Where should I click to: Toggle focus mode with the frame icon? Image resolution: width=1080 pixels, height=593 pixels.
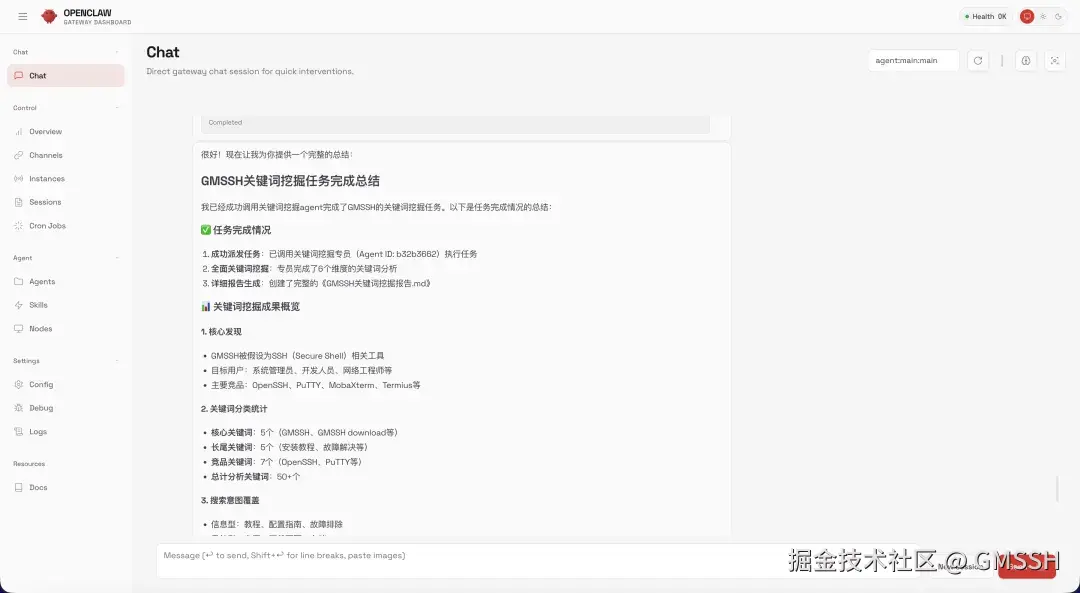pyautogui.click(x=1055, y=61)
